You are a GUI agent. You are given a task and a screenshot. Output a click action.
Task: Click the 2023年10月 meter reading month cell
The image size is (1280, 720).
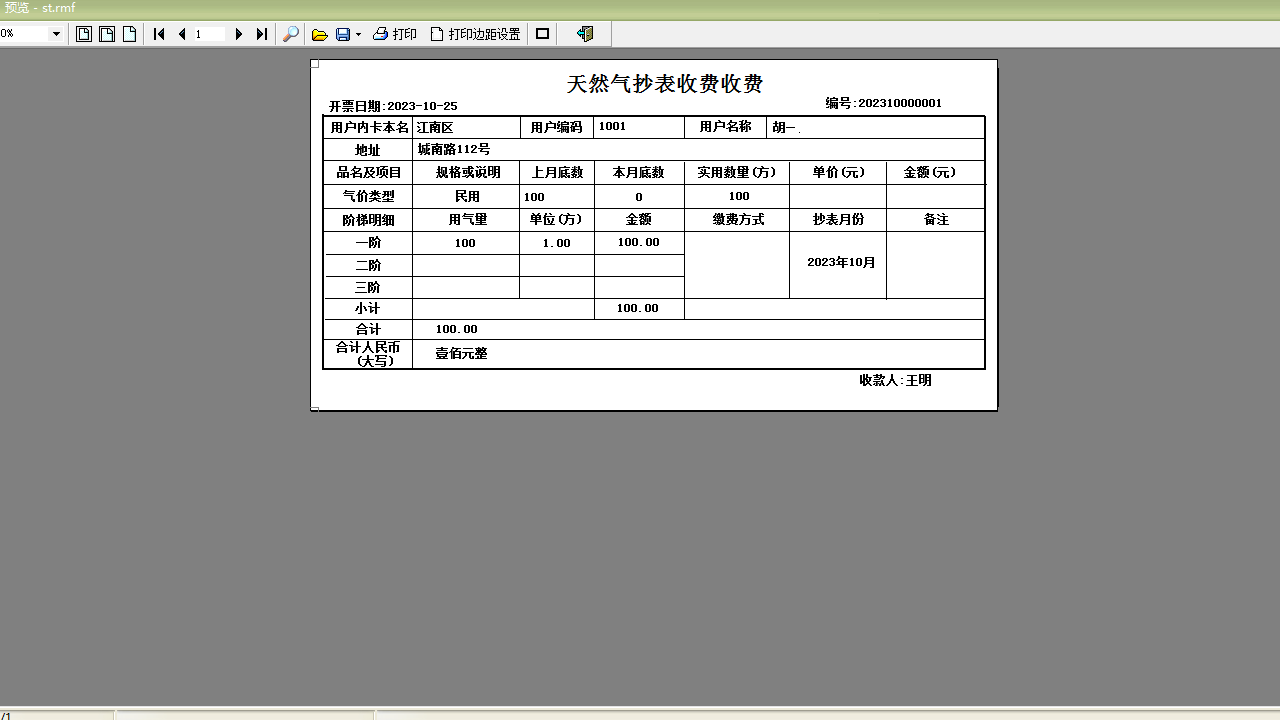[840, 263]
